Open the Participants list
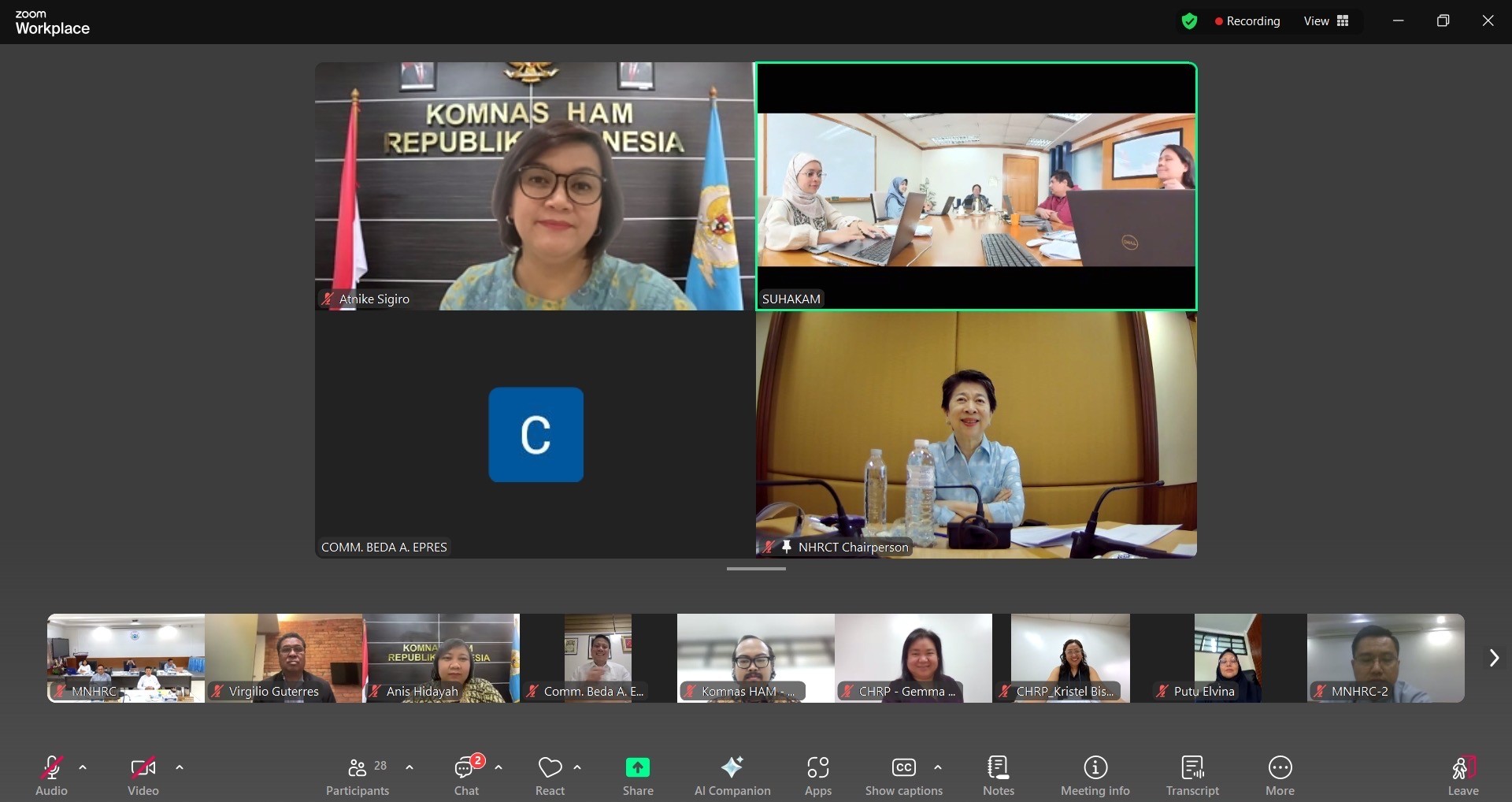 (358, 775)
